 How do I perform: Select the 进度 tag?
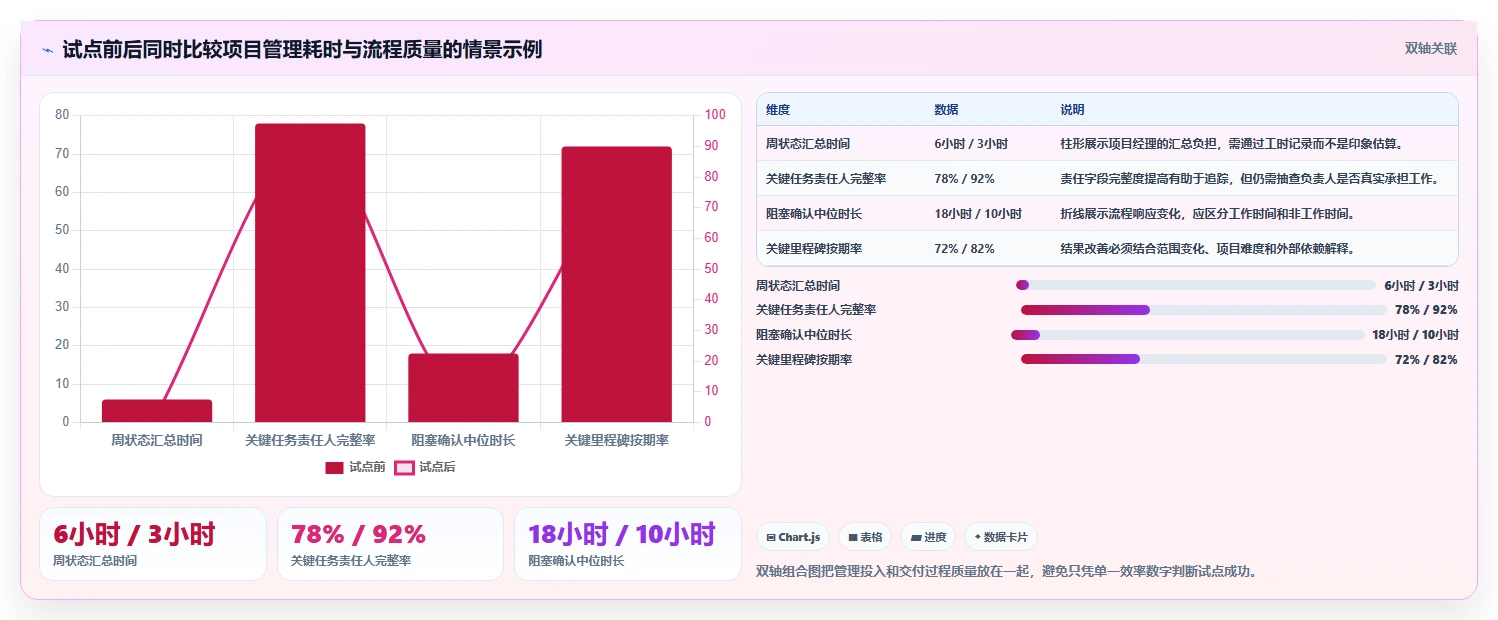928,537
